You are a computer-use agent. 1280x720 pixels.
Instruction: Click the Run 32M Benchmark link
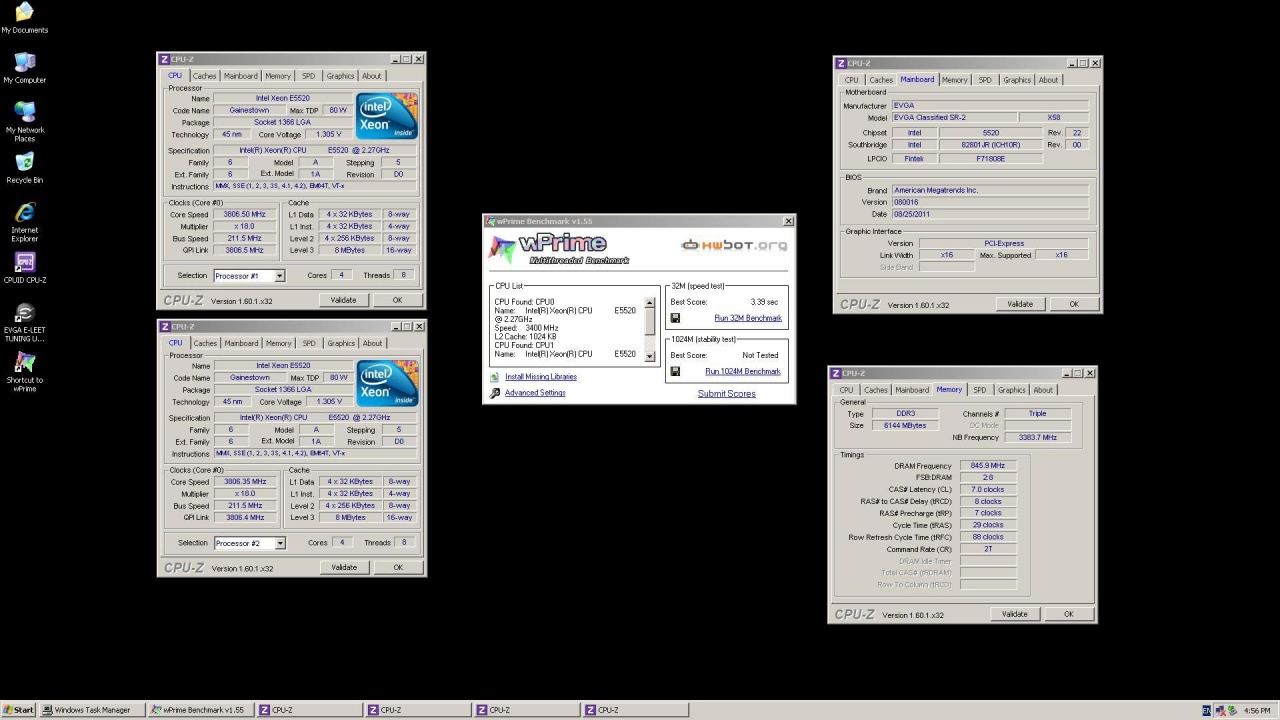coord(748,318)
